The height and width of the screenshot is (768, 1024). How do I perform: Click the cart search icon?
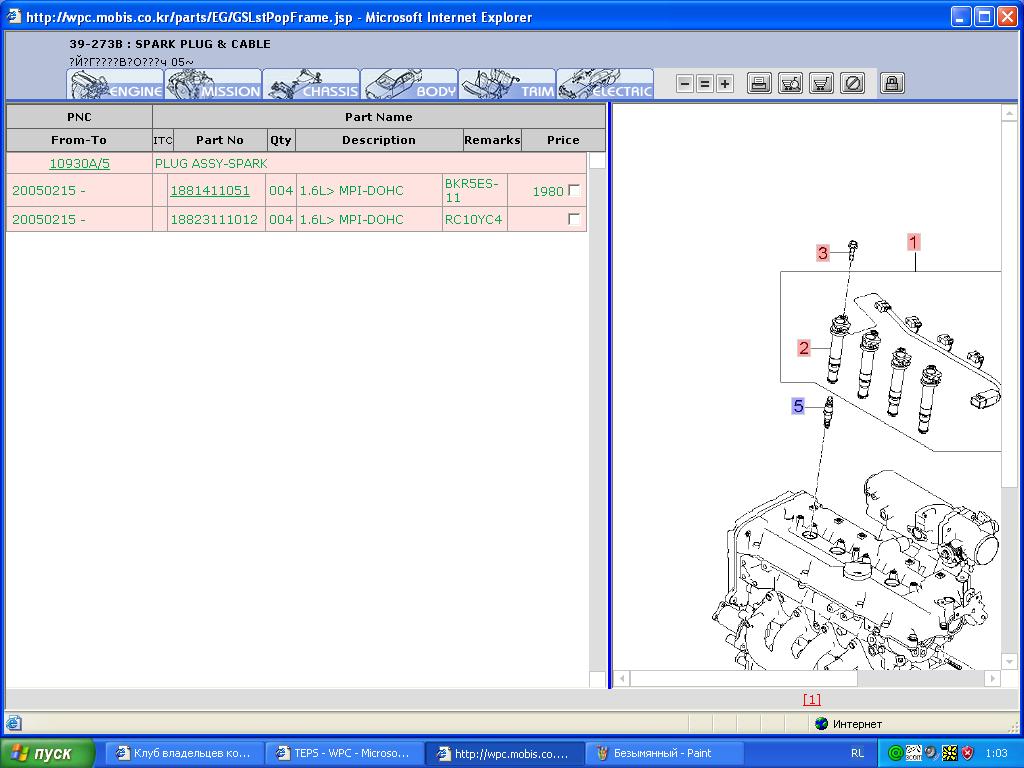point(790,84)
